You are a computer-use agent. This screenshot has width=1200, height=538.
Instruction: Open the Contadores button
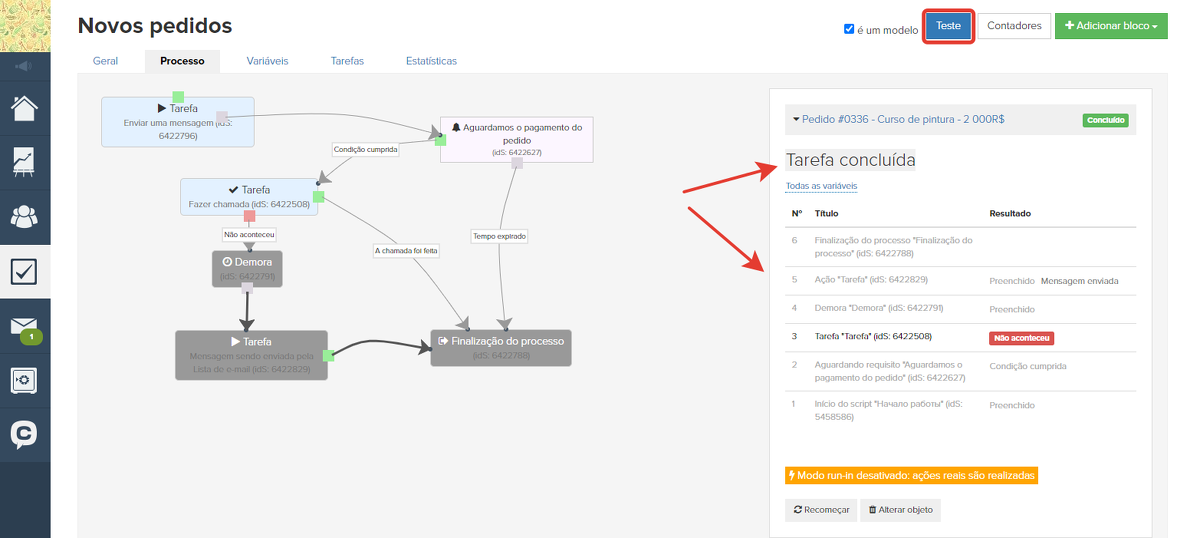[1014, 26]
